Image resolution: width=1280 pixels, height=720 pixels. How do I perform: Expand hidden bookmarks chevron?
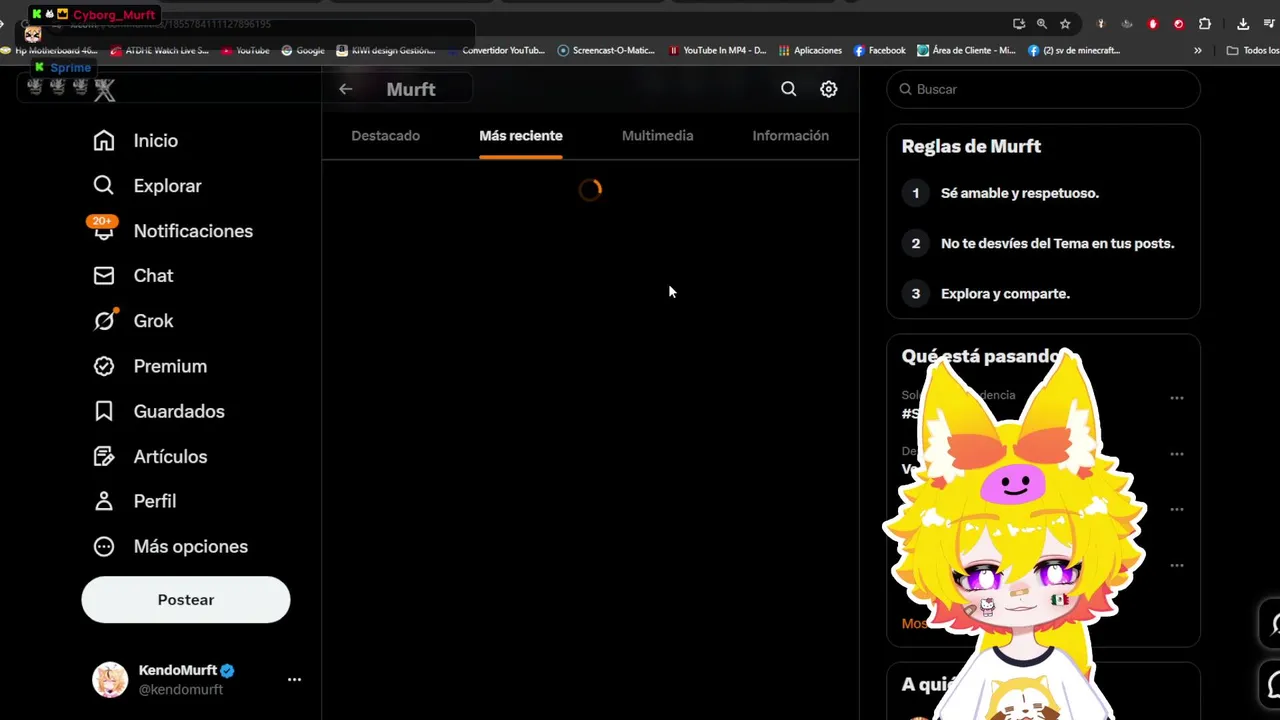coord(1198,50)
